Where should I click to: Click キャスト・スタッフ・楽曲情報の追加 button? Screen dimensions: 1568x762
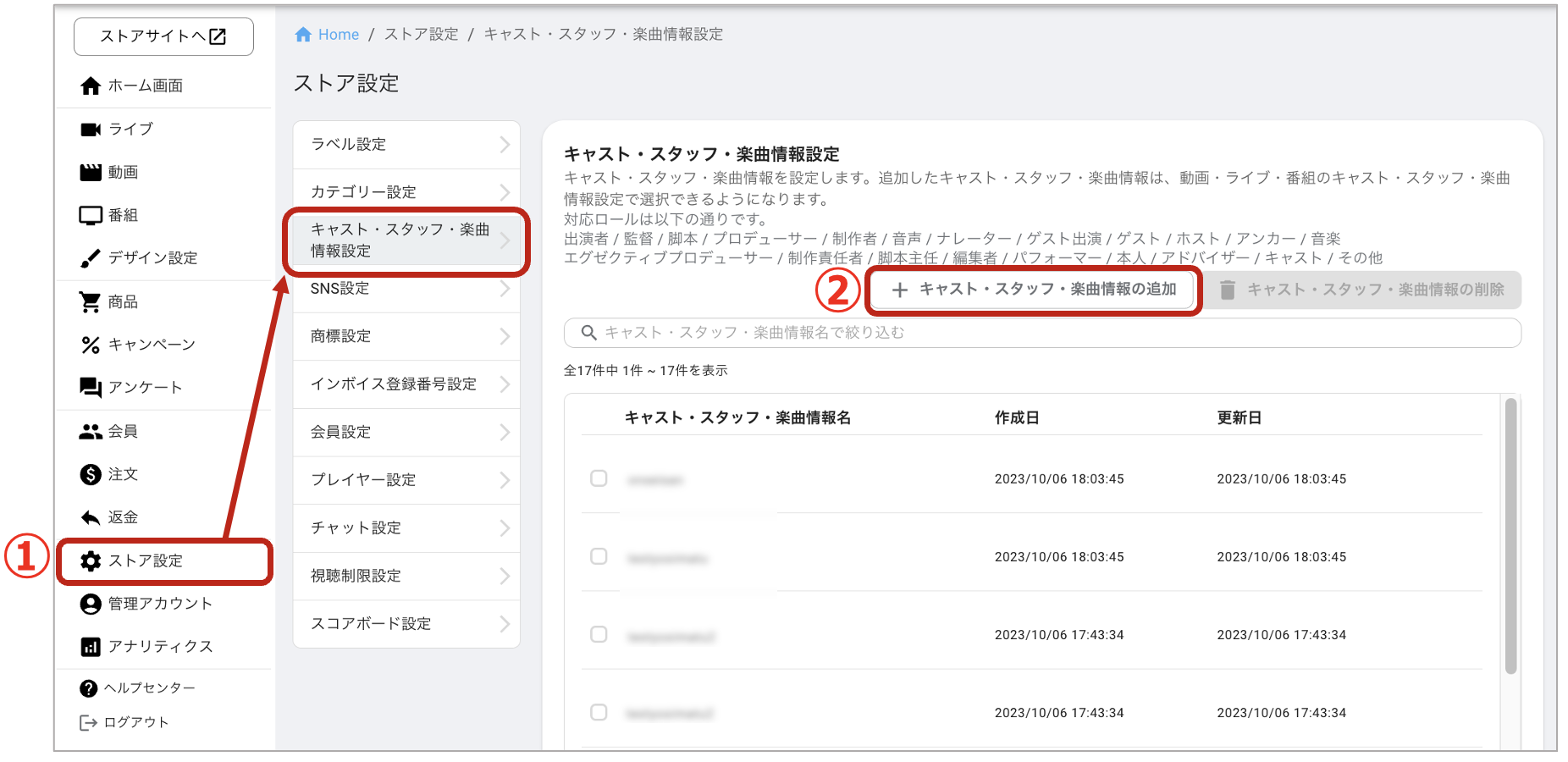(x=1033, y=290)
